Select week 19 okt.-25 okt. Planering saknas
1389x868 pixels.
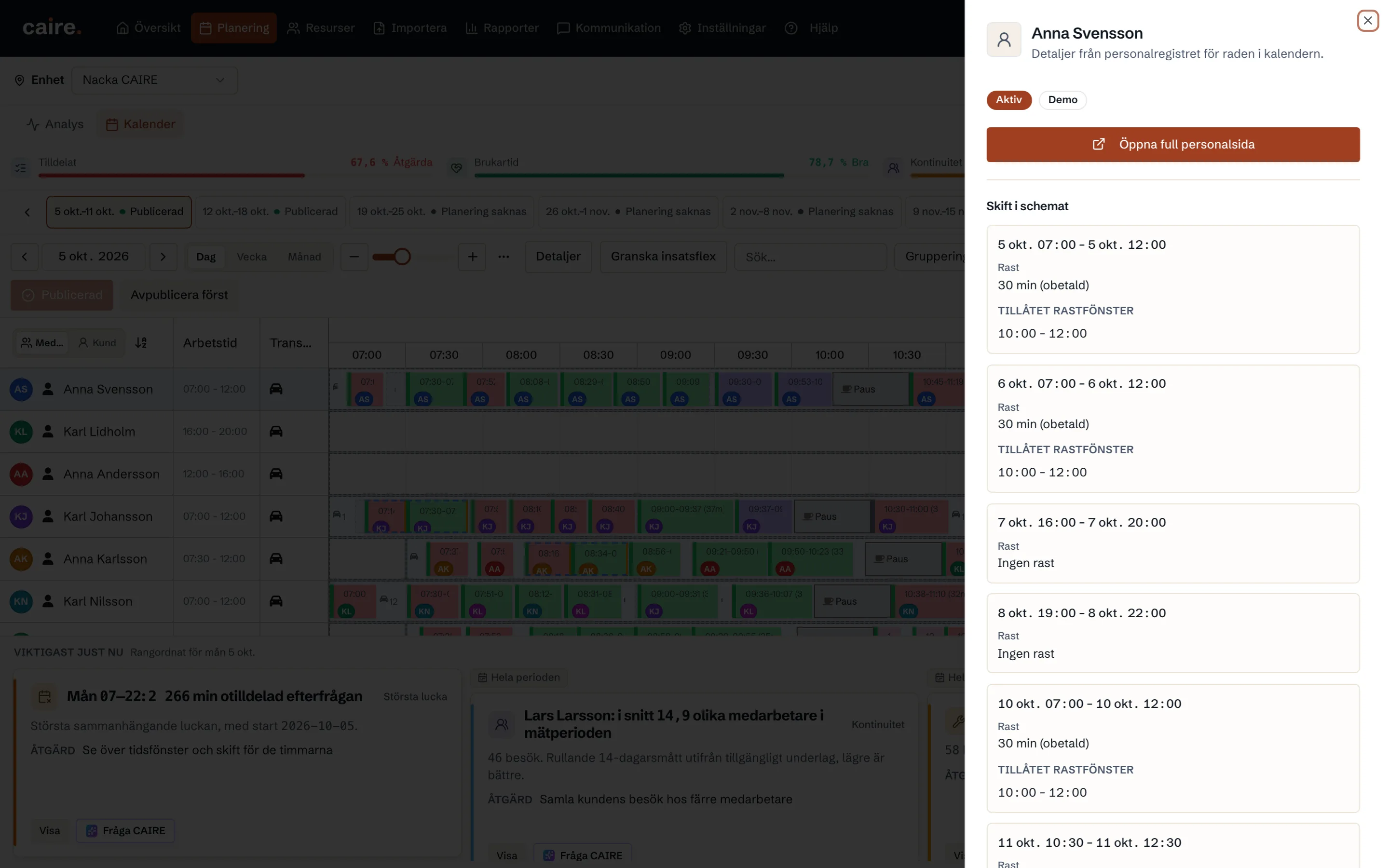(x=441, y=212)
